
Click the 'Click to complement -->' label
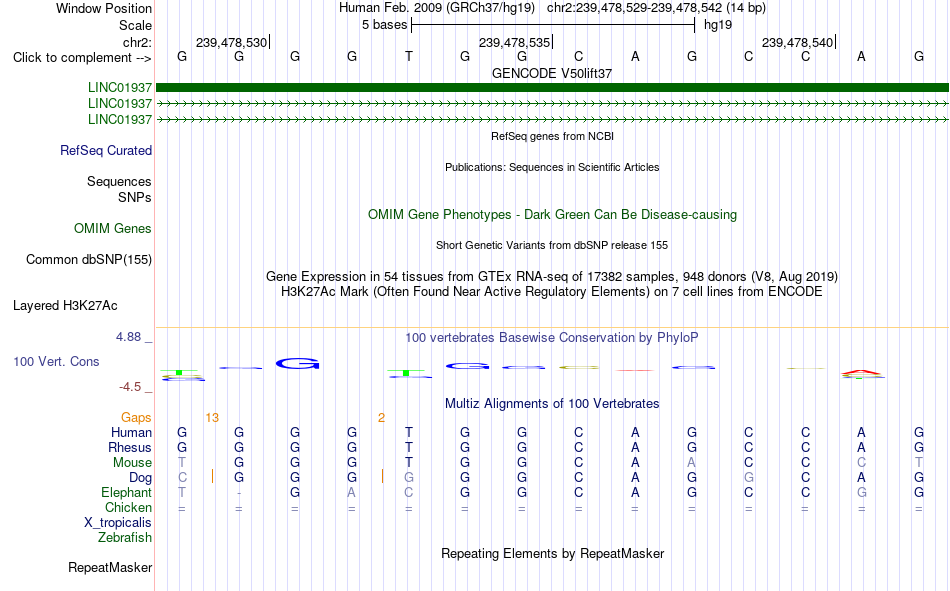click(82, 58)
